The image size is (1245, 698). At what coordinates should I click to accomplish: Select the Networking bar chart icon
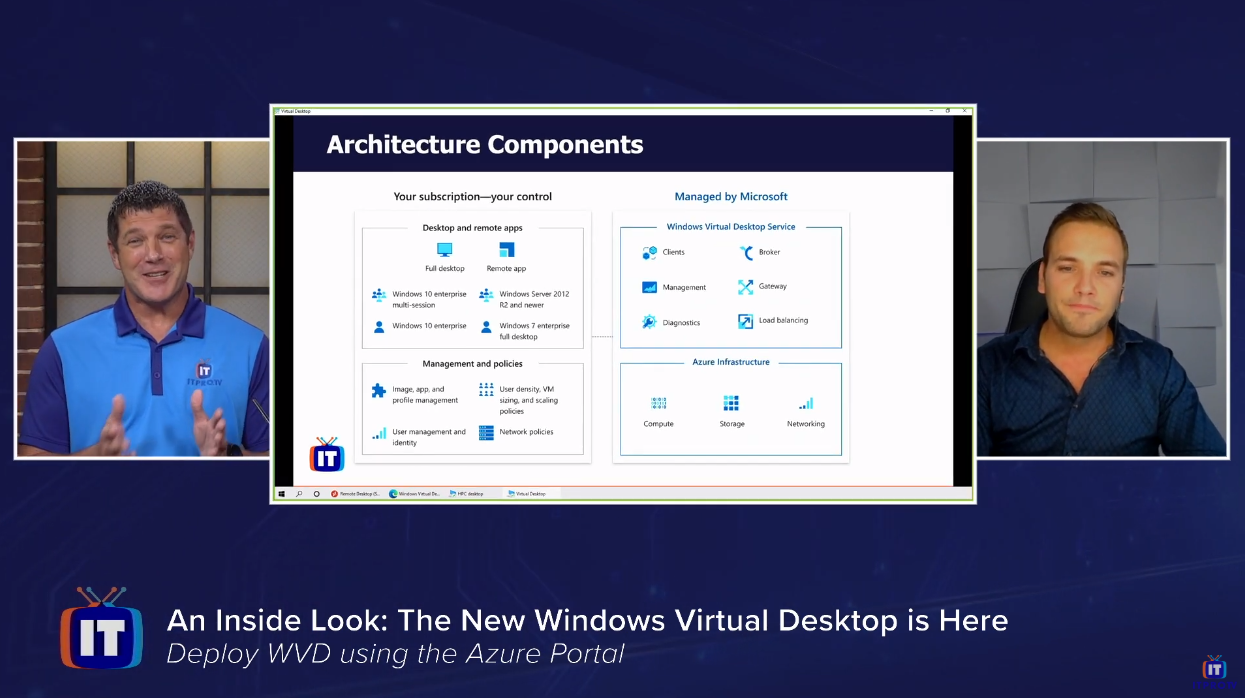tap(806, 402)
